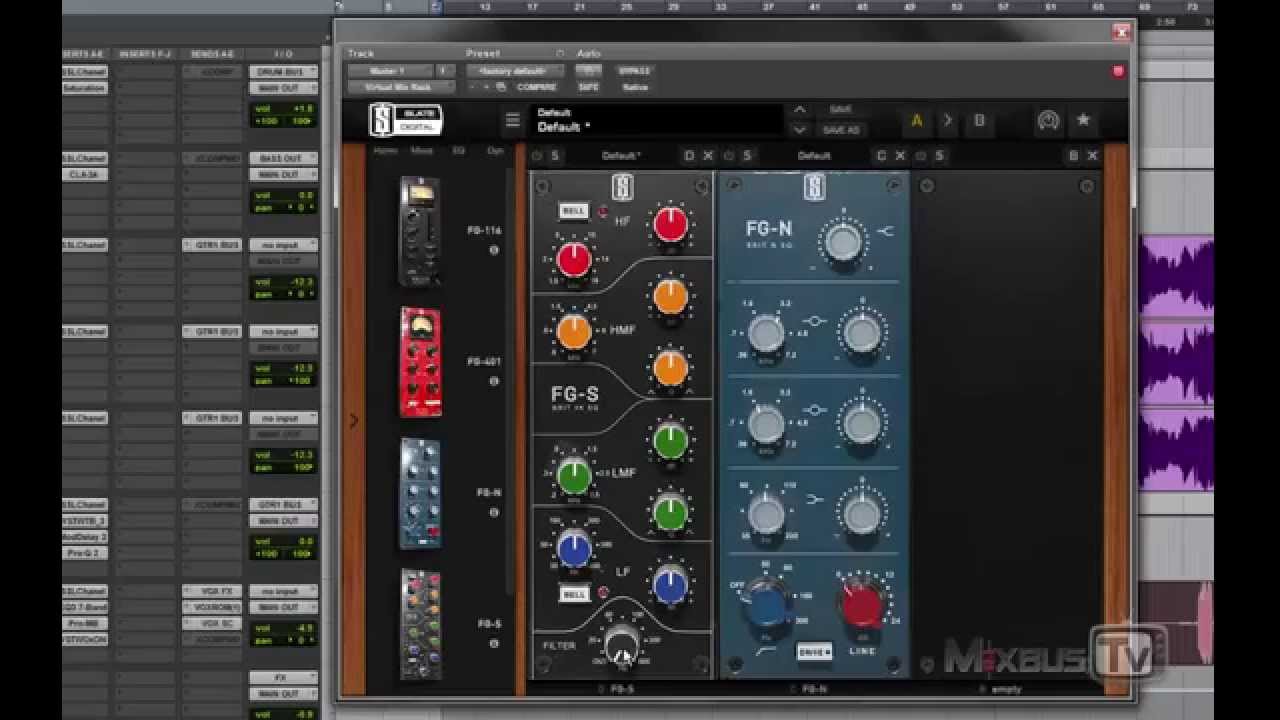Toggle the LF BELL switch on FG-S
The width and height of the screenshot is (1280, 720).
pyautogui.click(x=574, y=594)
